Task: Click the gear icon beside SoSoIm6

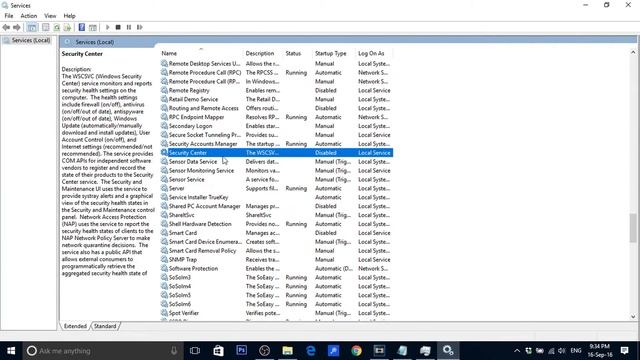Action: pos(164,304)
